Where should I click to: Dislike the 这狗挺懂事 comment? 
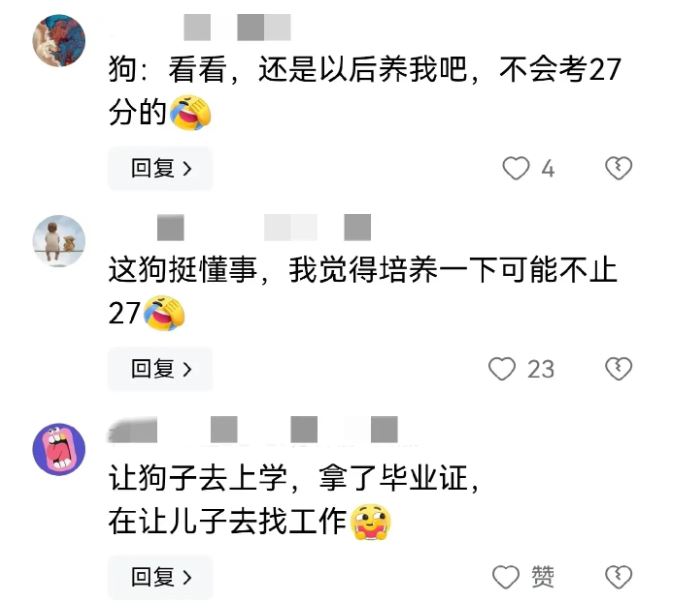point(618,368)
